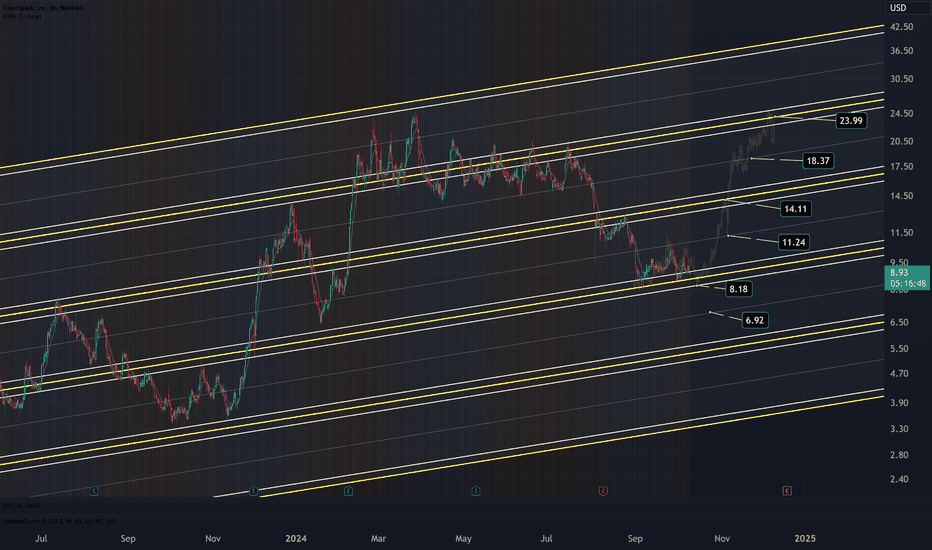Image resolution: width=932 pixels, height=550 pixels.
Task: Click the red earnings marker just before 2025
Action: pos(787,491)
